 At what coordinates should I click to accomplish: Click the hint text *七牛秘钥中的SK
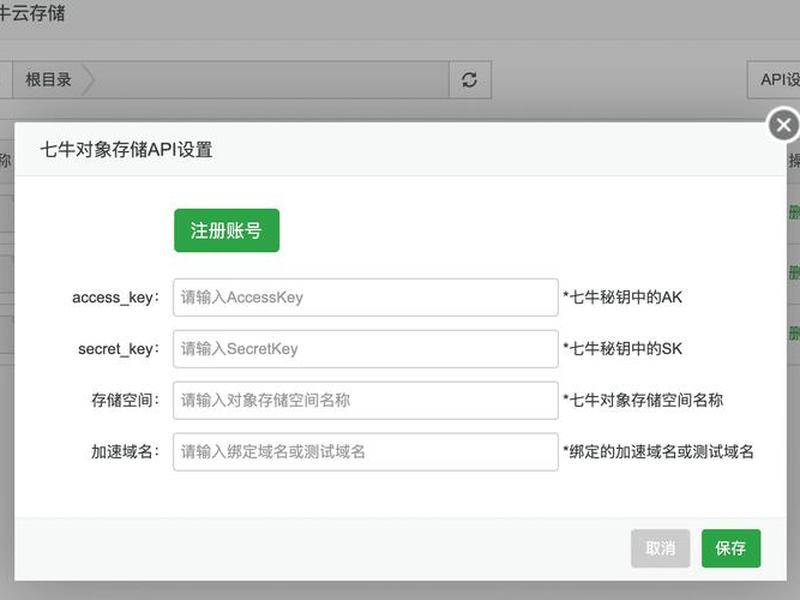622,348
